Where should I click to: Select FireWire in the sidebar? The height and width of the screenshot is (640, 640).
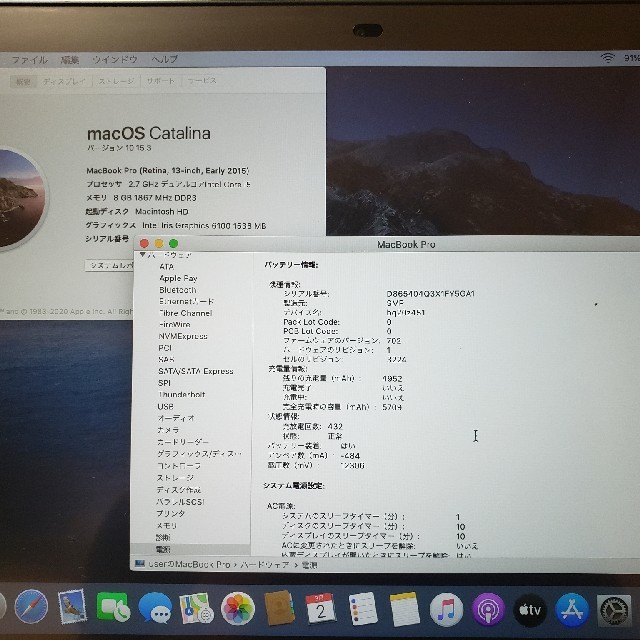coord(175,324)
